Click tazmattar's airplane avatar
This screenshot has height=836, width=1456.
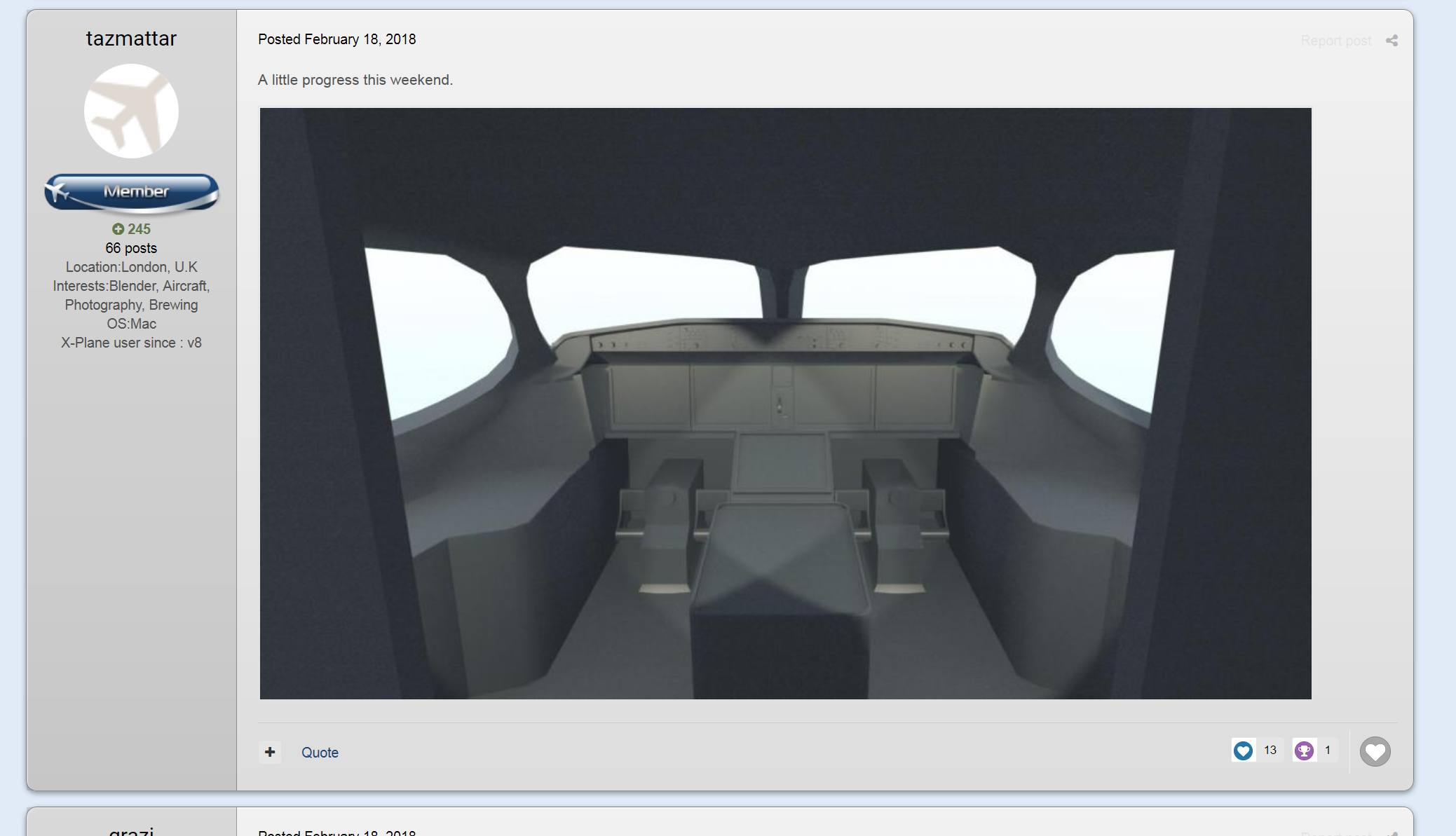tap(131, 111)
